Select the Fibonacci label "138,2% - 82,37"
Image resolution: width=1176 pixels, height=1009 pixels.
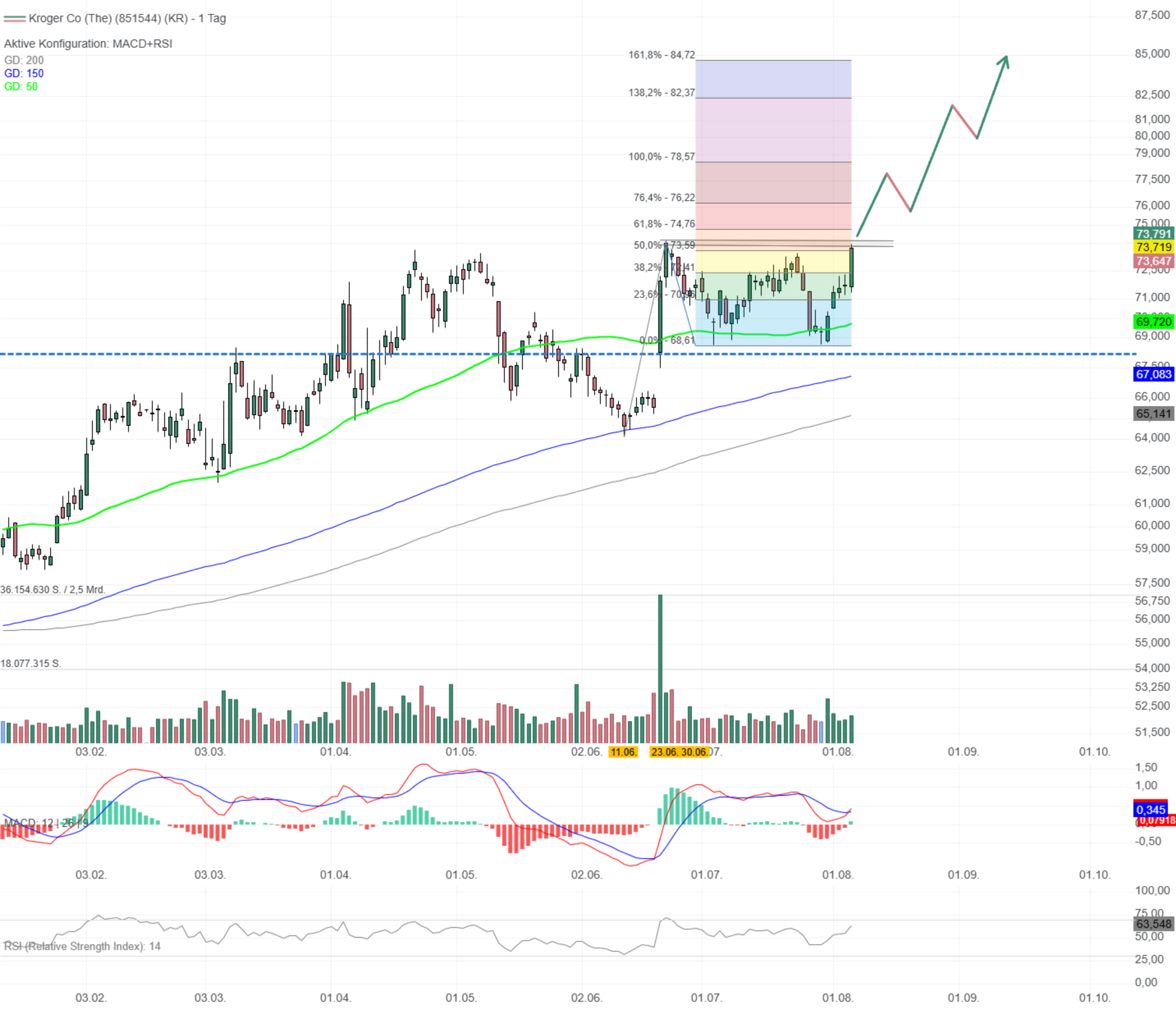pyautogui.click(x=661, y=93)
